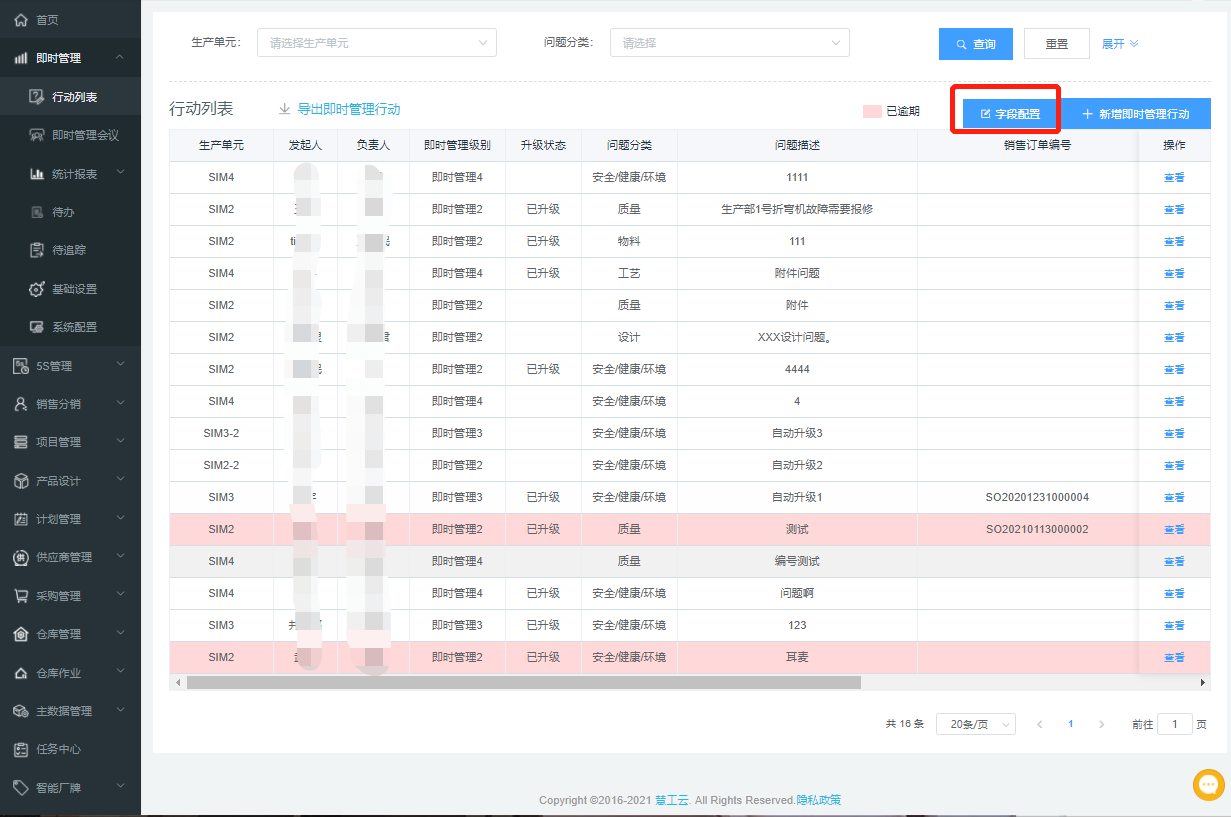
Task: Click the 查询 search button
Action: coord(975,44)
